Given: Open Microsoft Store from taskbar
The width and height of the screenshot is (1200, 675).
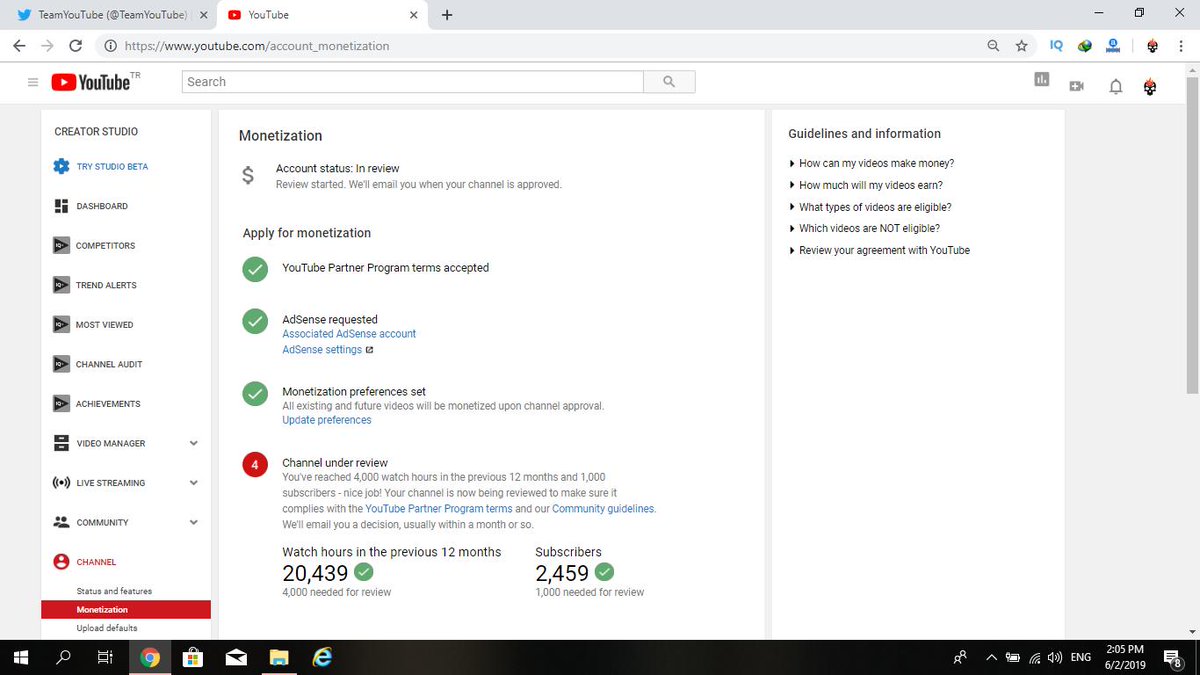Looking at the screenshot, I should point(193,658).
